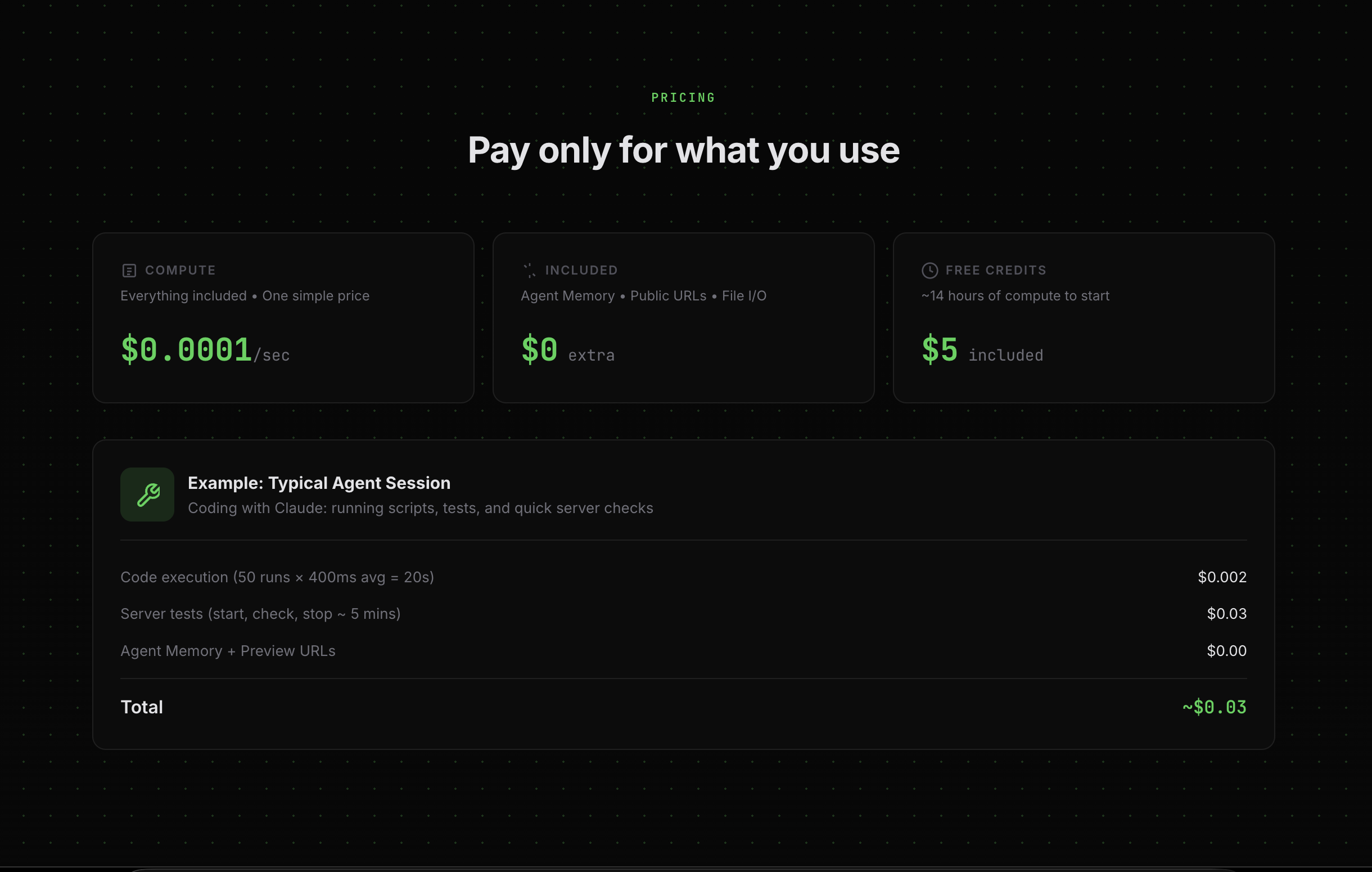Select the Code execution line item
This screenshot has height=872, width=1372.
click(277, 577)
